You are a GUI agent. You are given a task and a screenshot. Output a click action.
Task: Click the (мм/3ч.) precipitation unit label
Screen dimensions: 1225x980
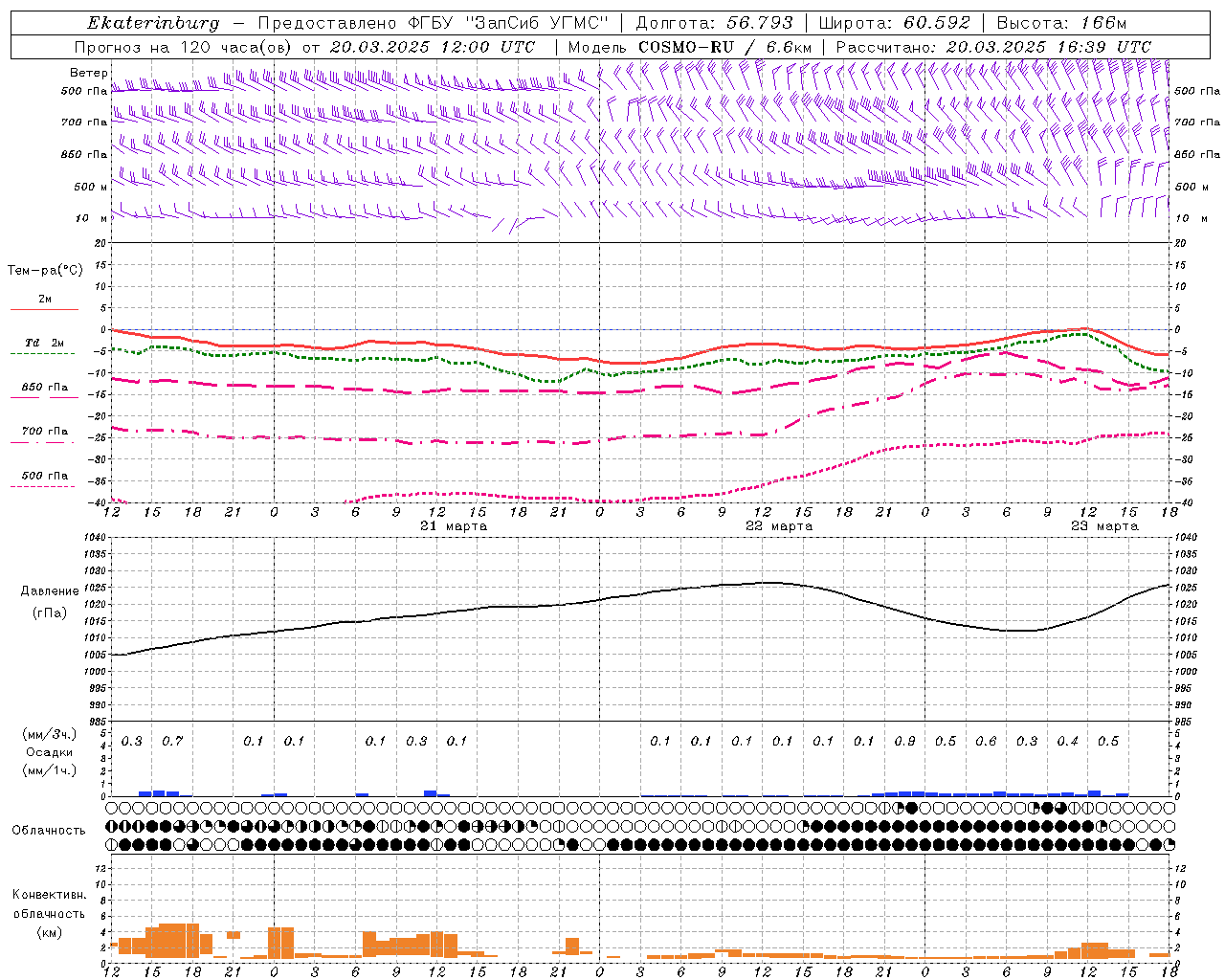pyautogui.click(x=49, y=734)
